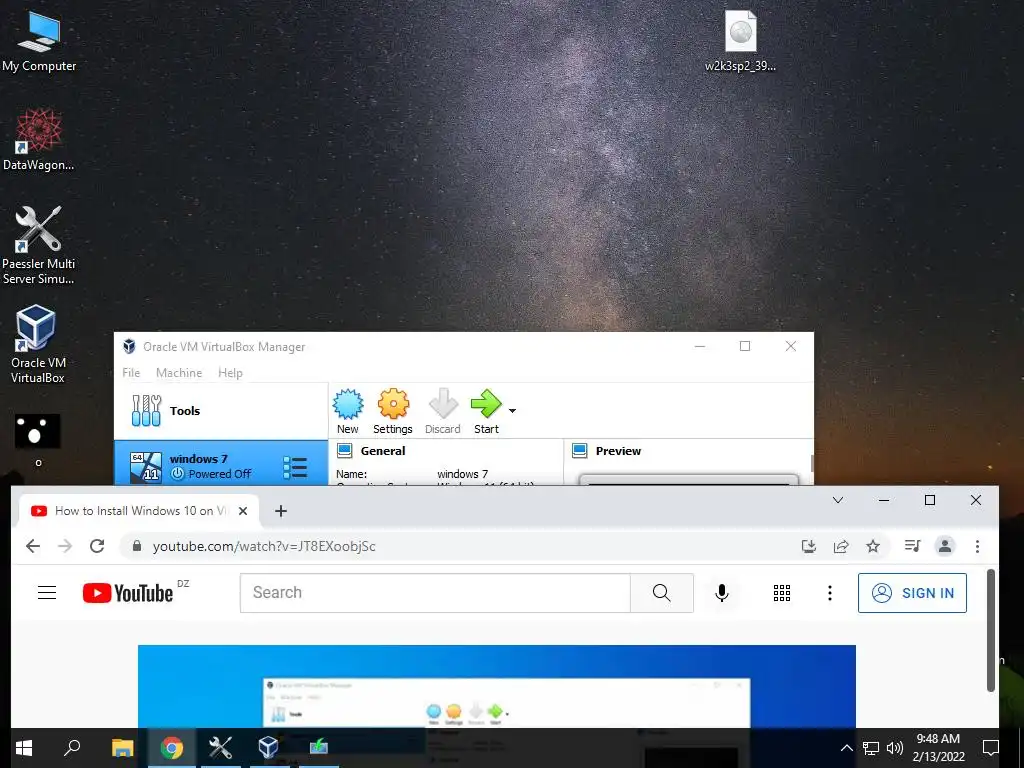The image size is (1024, 768).
Task: Start the VM with green arrow
Action: point(486,411)
